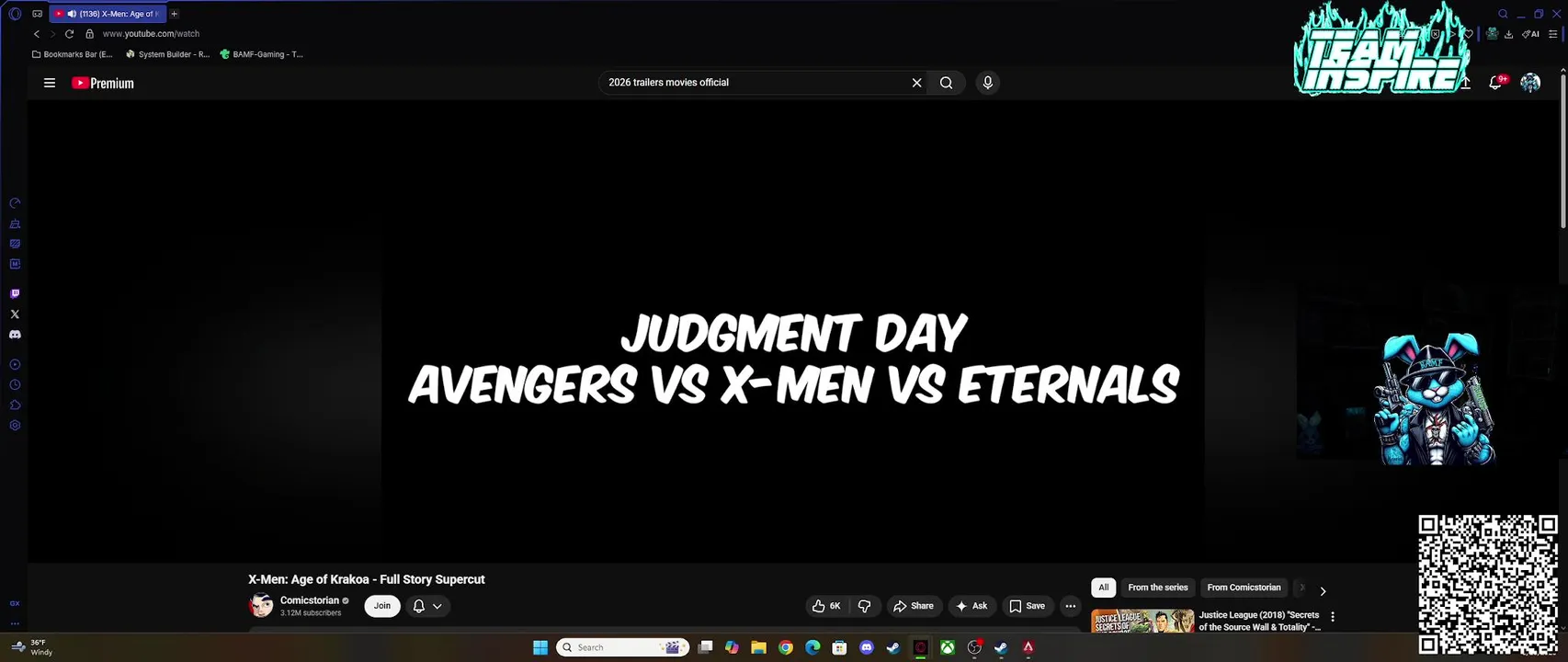Click the Ask button
Screen dimensions: 1568x662
(972, 606)
